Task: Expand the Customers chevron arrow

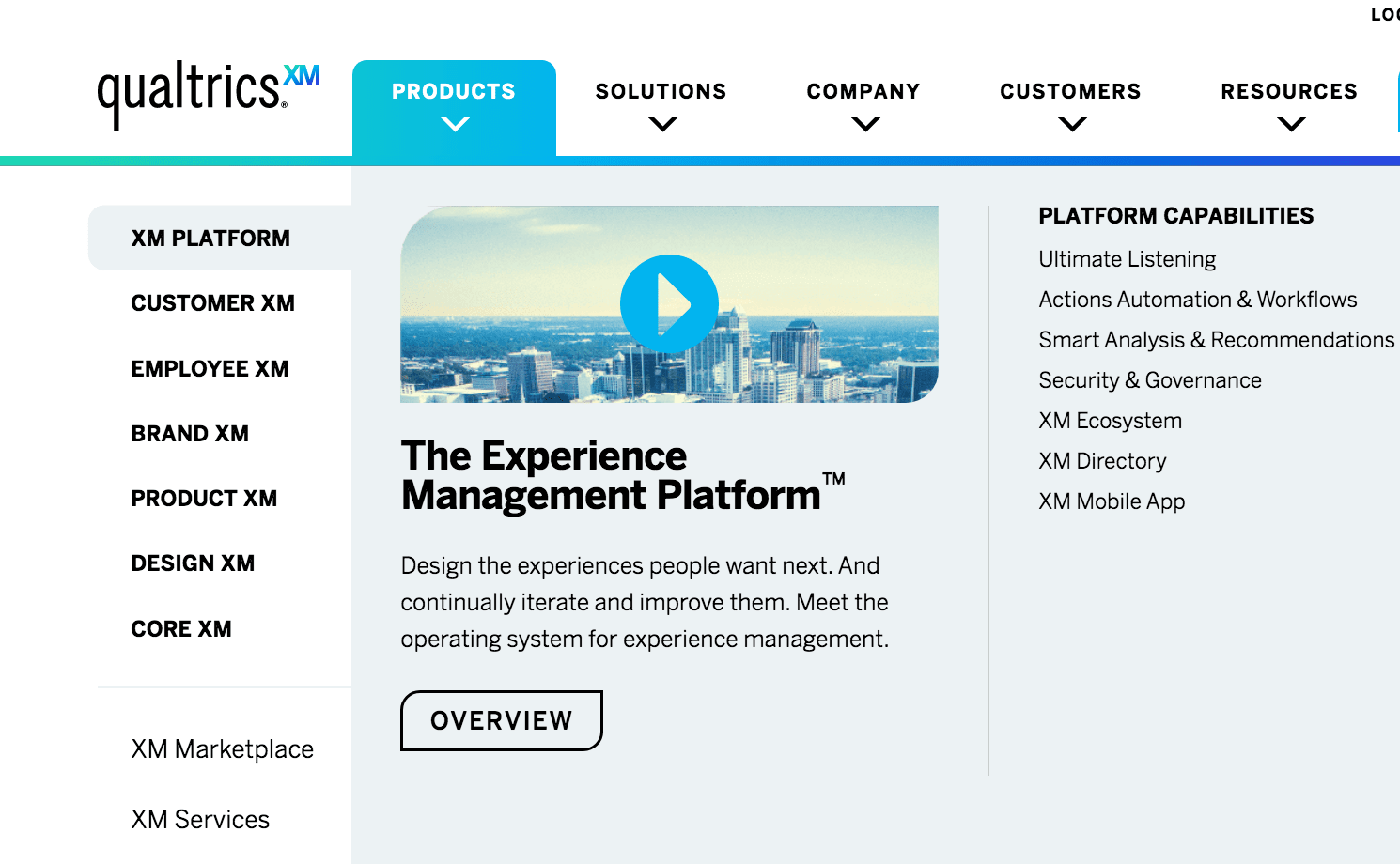Action: [1072, 124]
